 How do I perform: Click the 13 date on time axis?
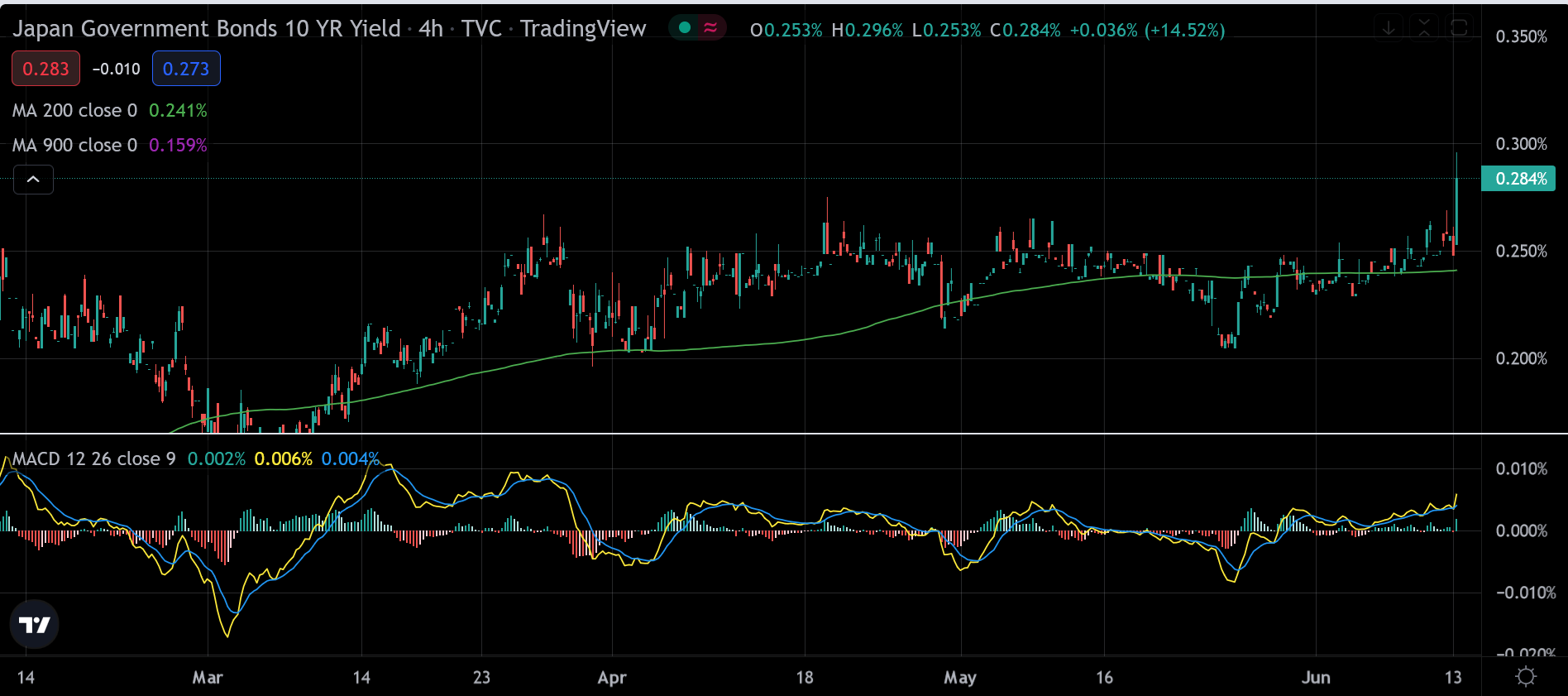coord(1453,678)
